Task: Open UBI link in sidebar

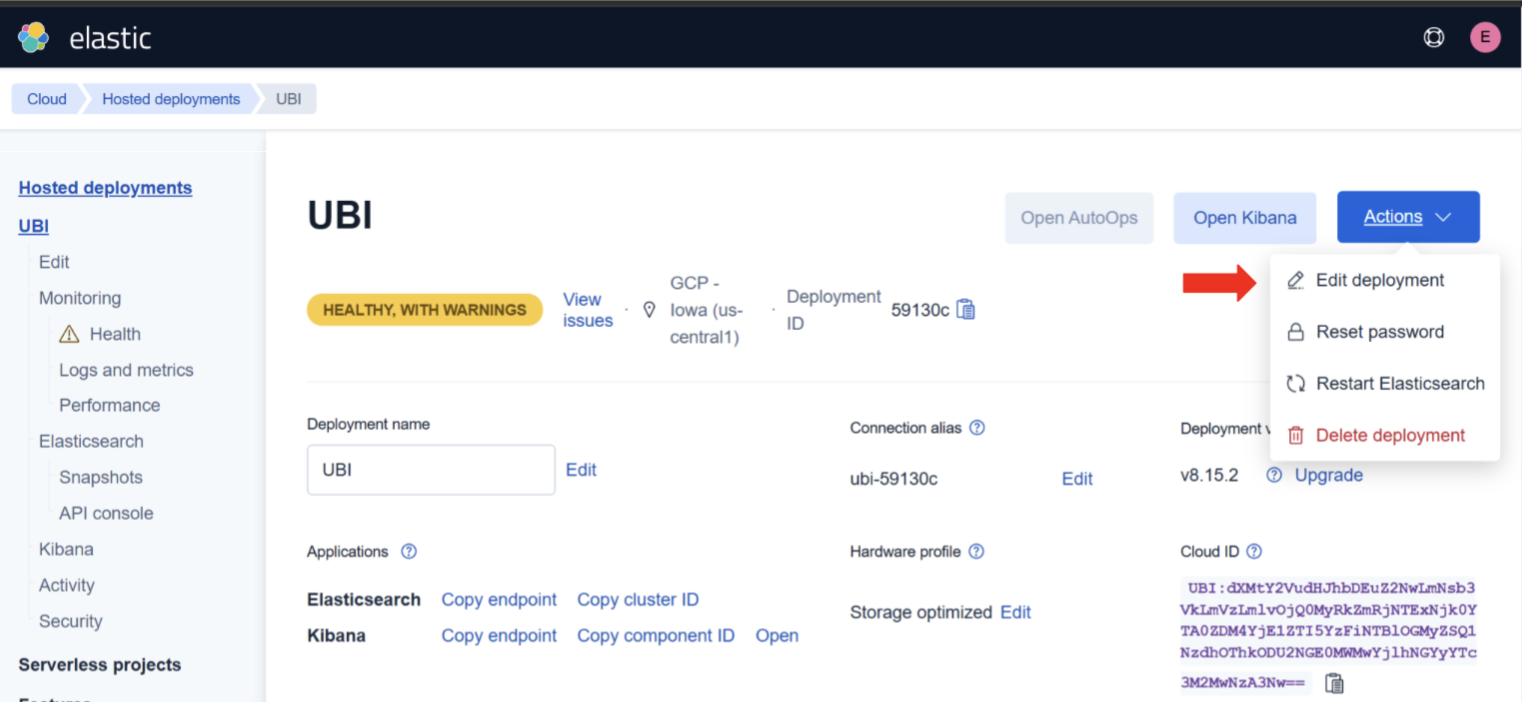Action: [x=34, y=226]
